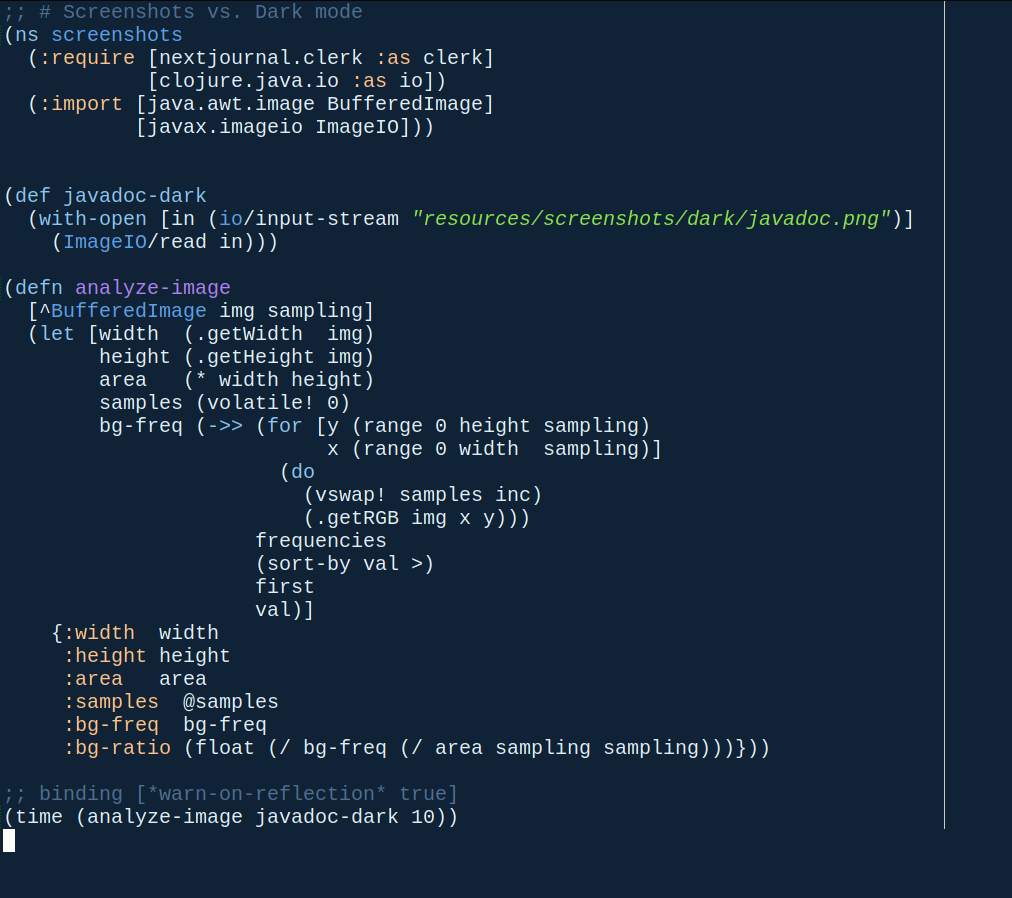Image resolution: width=1012 pixels, height=898 pixels.
Task: Click the sort-by val expression
Action: pos(345,564)
